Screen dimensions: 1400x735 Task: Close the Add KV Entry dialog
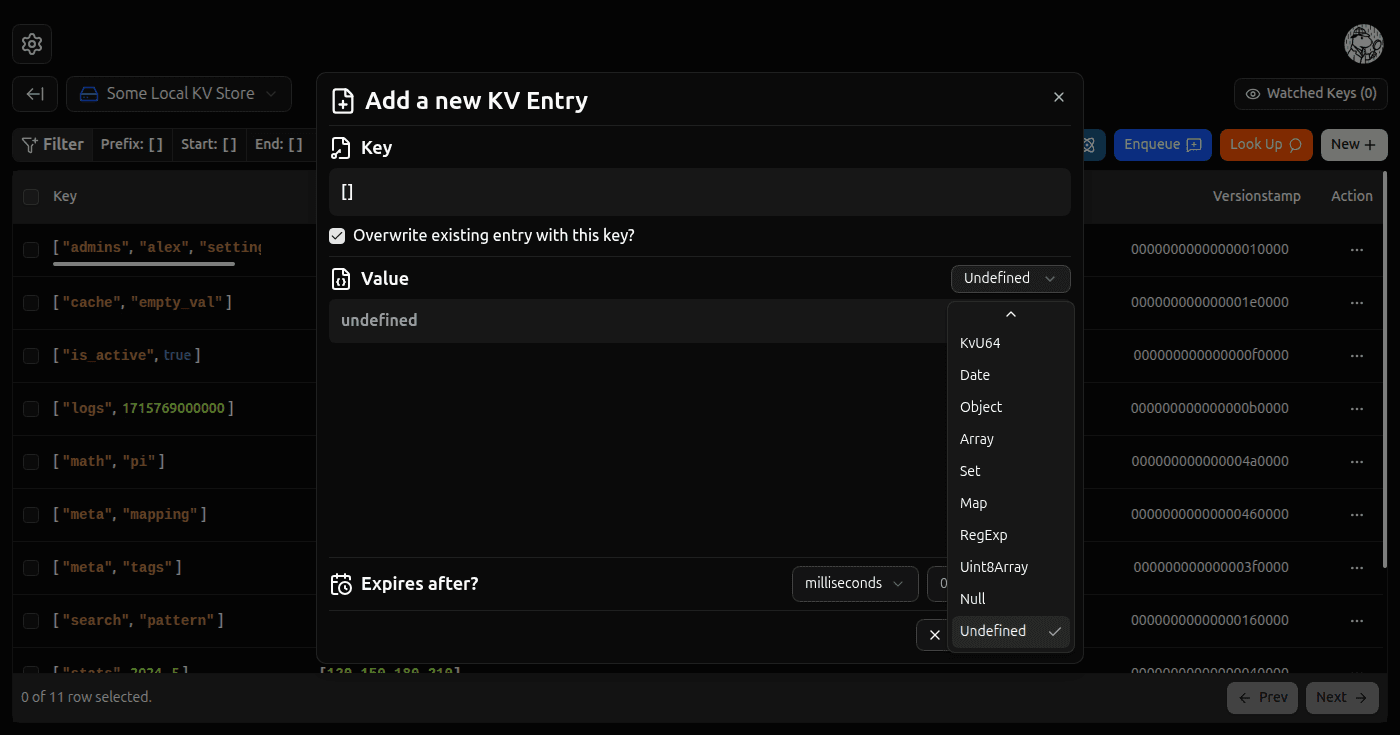click(1059, 97)
